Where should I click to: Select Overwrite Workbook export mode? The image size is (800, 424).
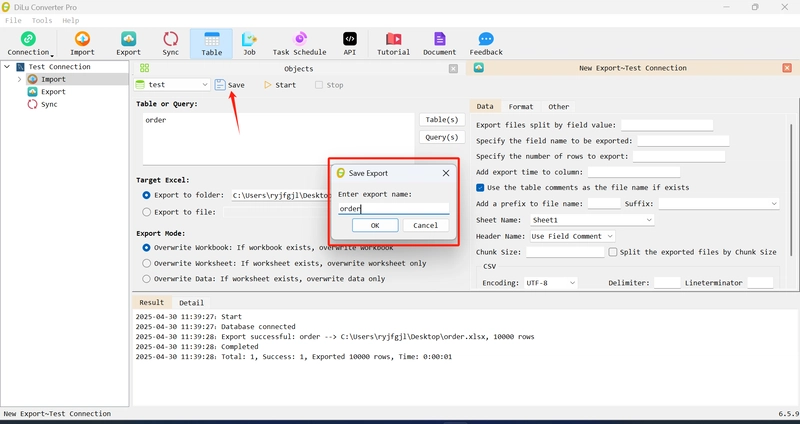click(146, 247)
